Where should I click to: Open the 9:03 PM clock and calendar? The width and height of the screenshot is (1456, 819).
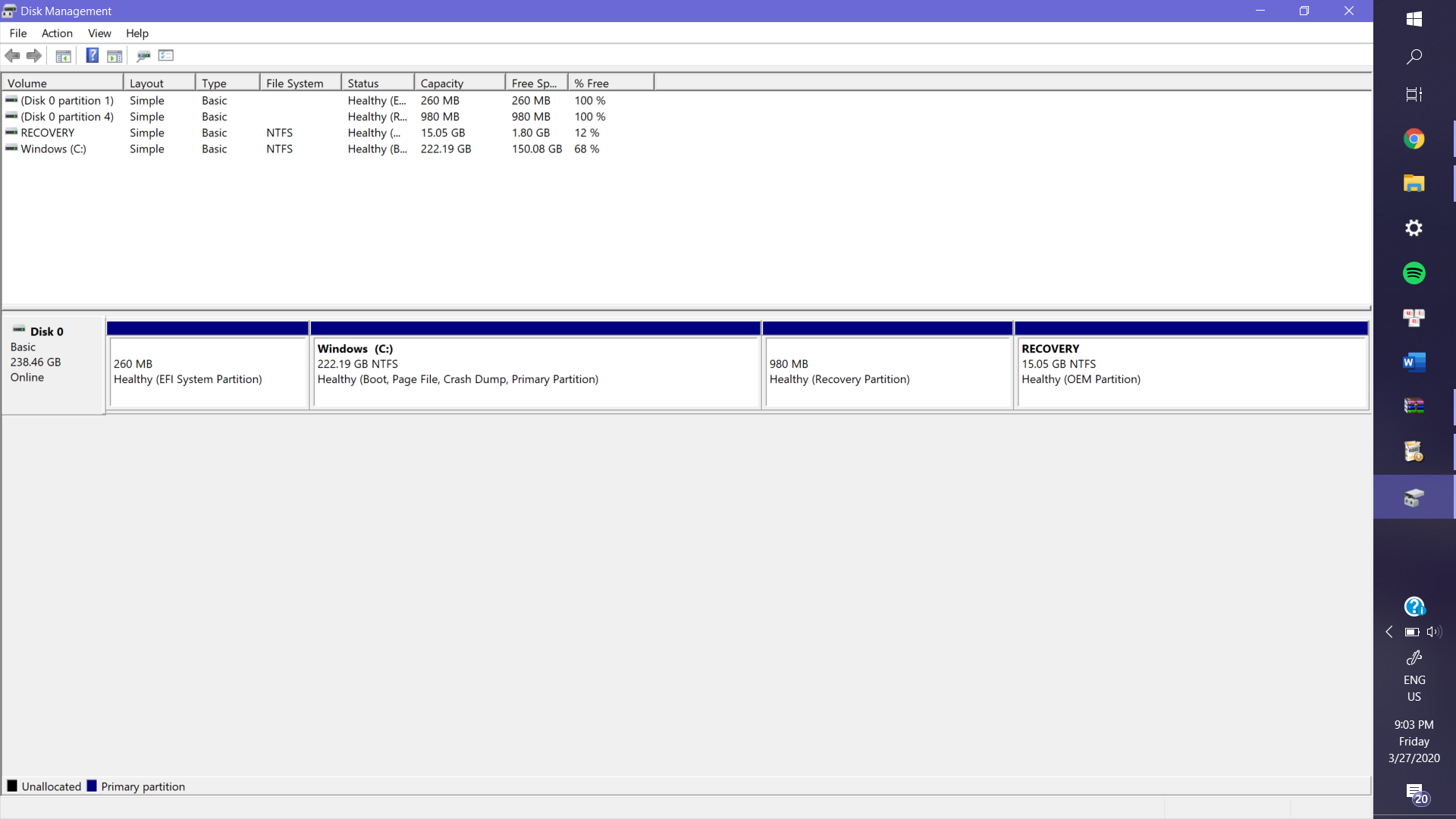point(1414,742)
